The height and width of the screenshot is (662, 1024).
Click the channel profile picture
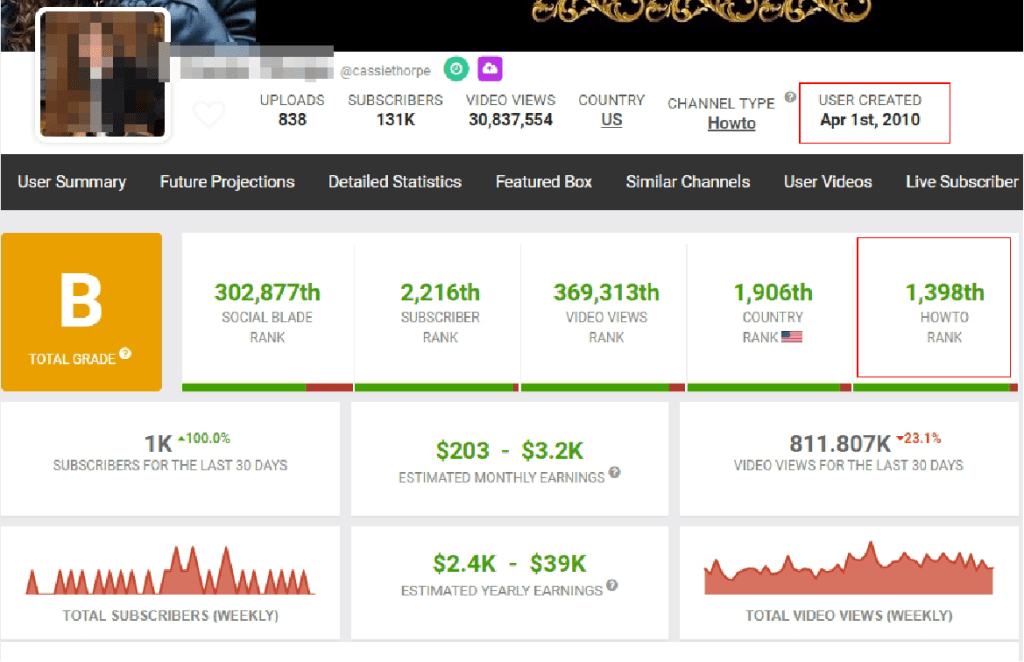point(104,76)
